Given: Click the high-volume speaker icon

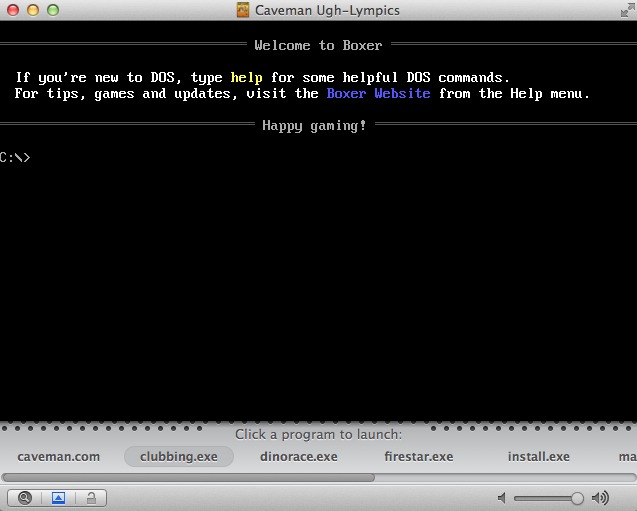Looking at the screenshot, I should [x=600, y=498].
